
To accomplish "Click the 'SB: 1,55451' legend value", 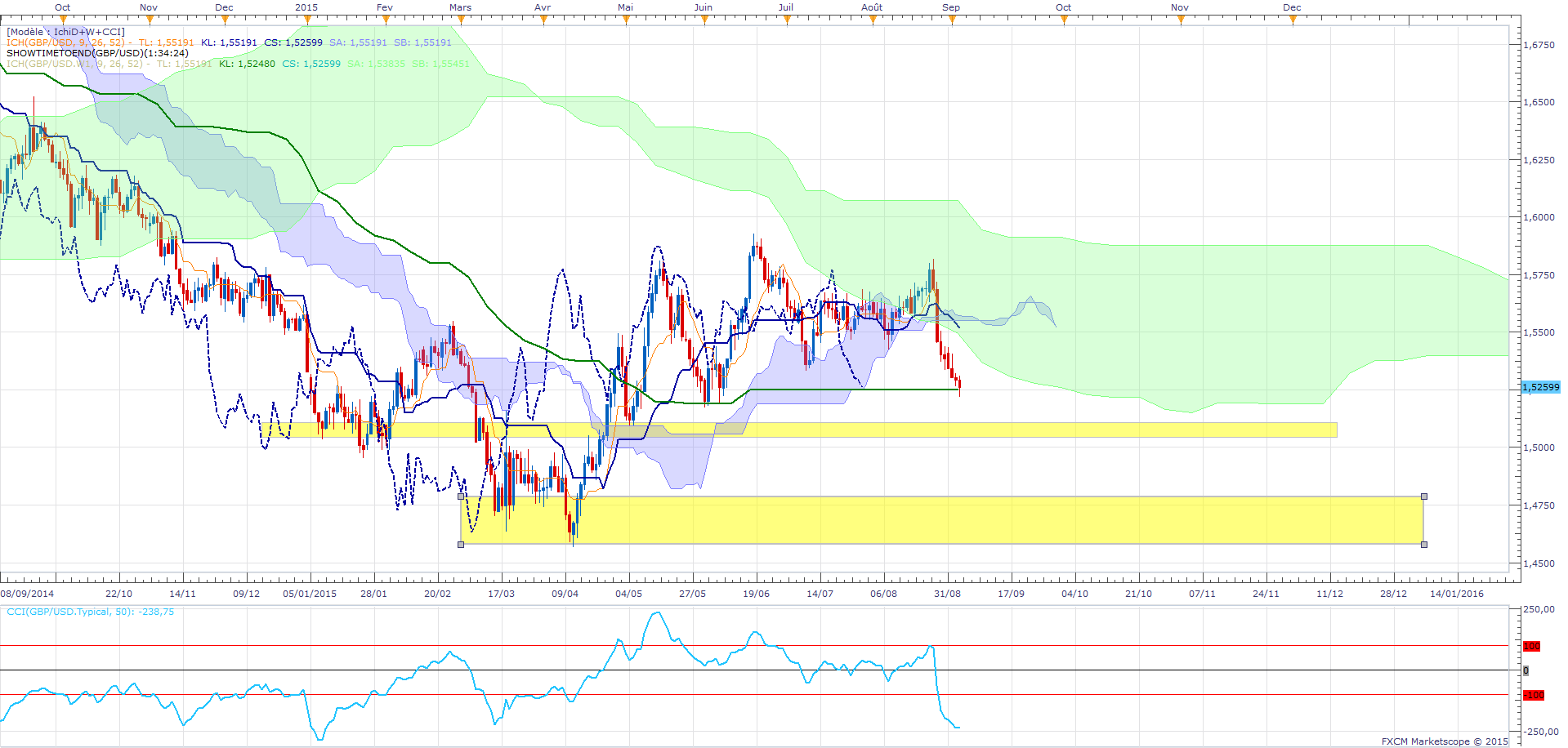I will [440, 64].
